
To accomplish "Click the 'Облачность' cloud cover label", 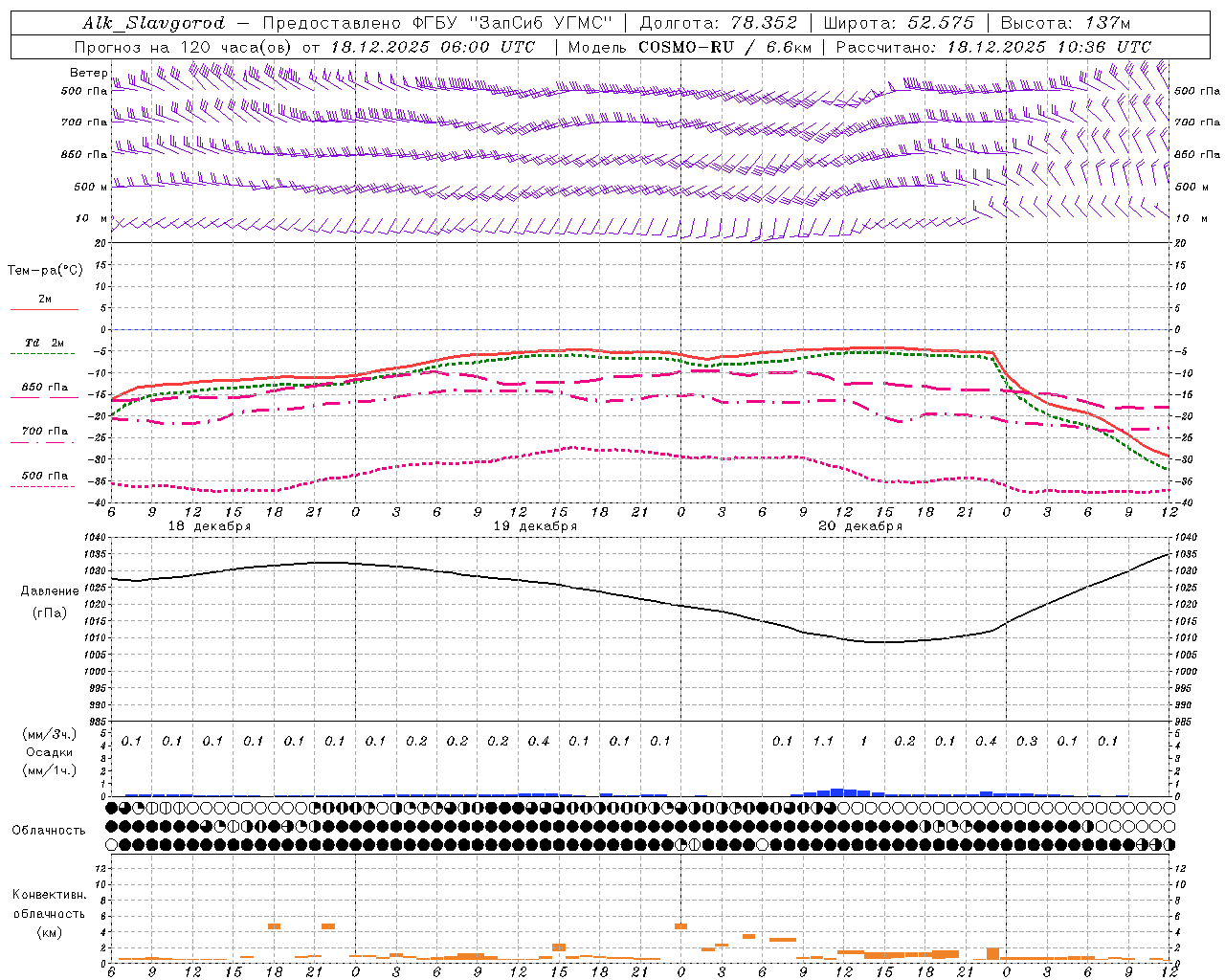I will [49, 830].
